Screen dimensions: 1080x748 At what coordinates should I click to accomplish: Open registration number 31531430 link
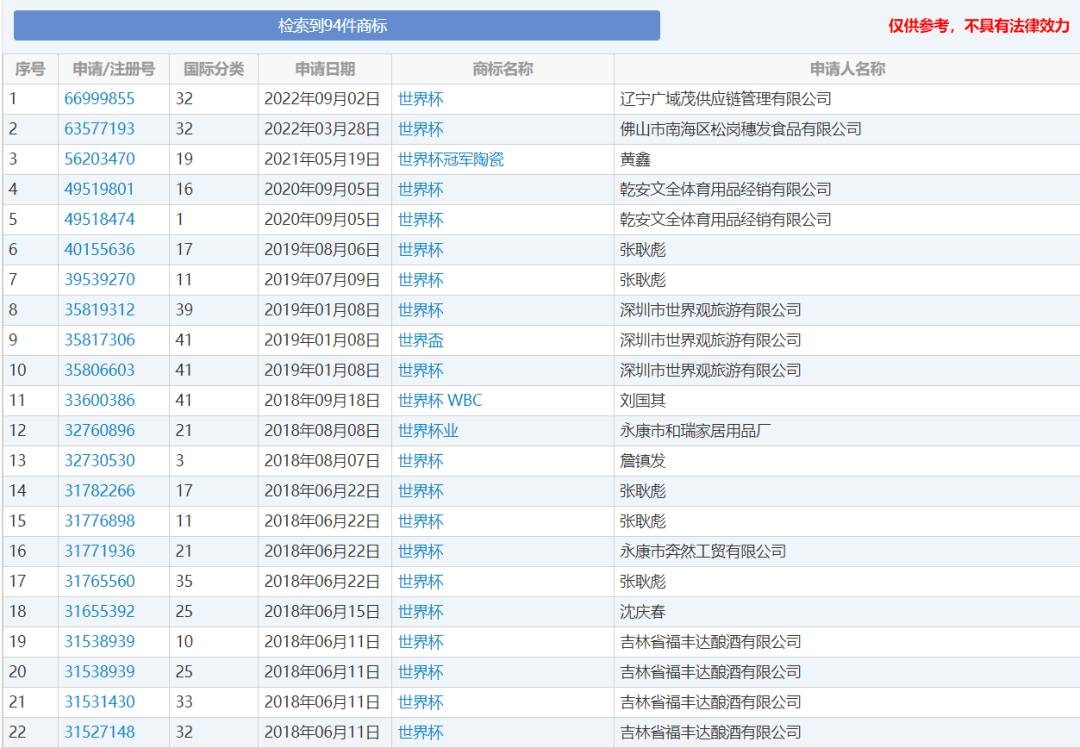tap(99, 702)
